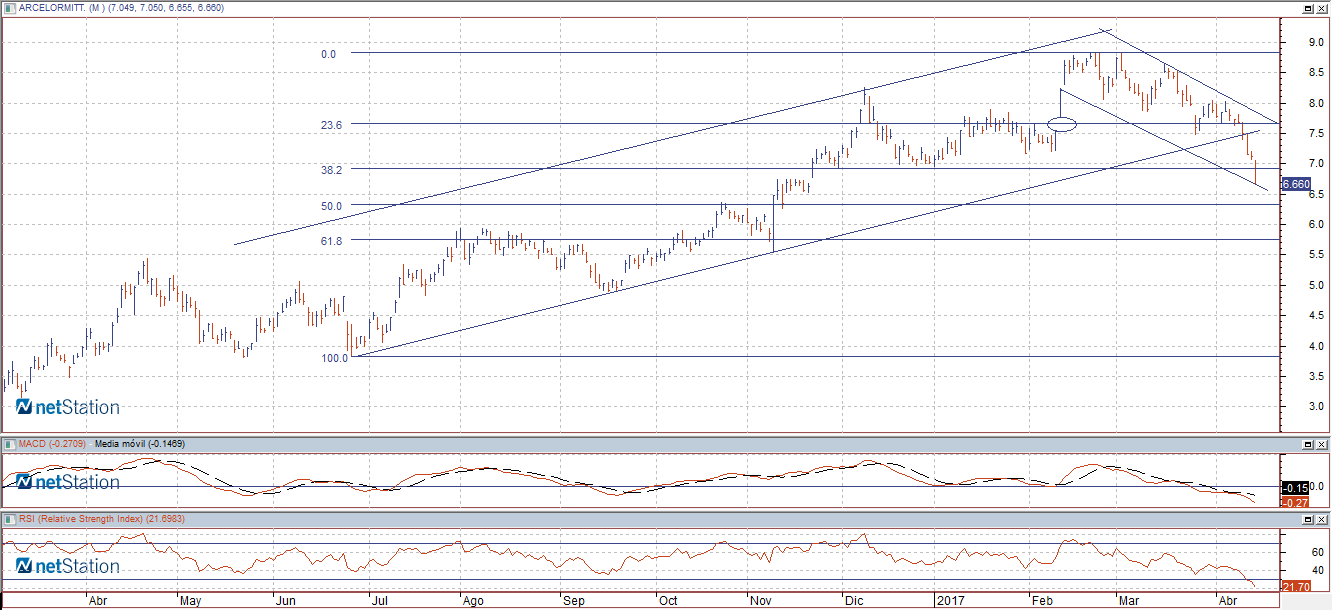The image size is (1332, 610).
Task: Click the RSI value tag 21.70
Action: (1295, 585)
